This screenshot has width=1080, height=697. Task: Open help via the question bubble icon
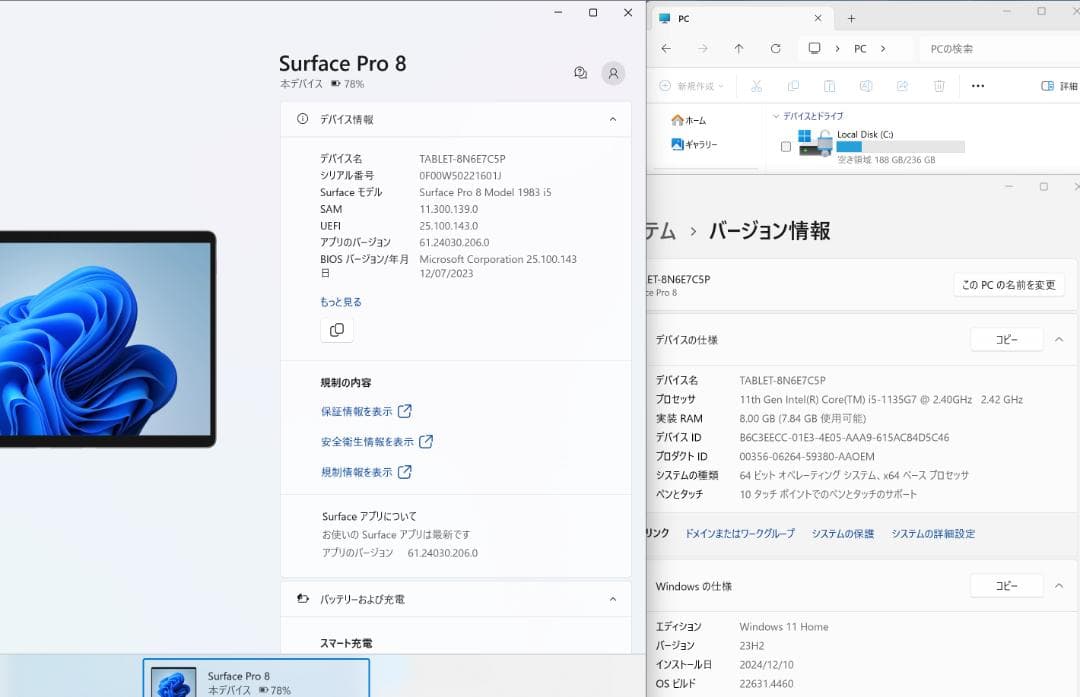point(580,73)
